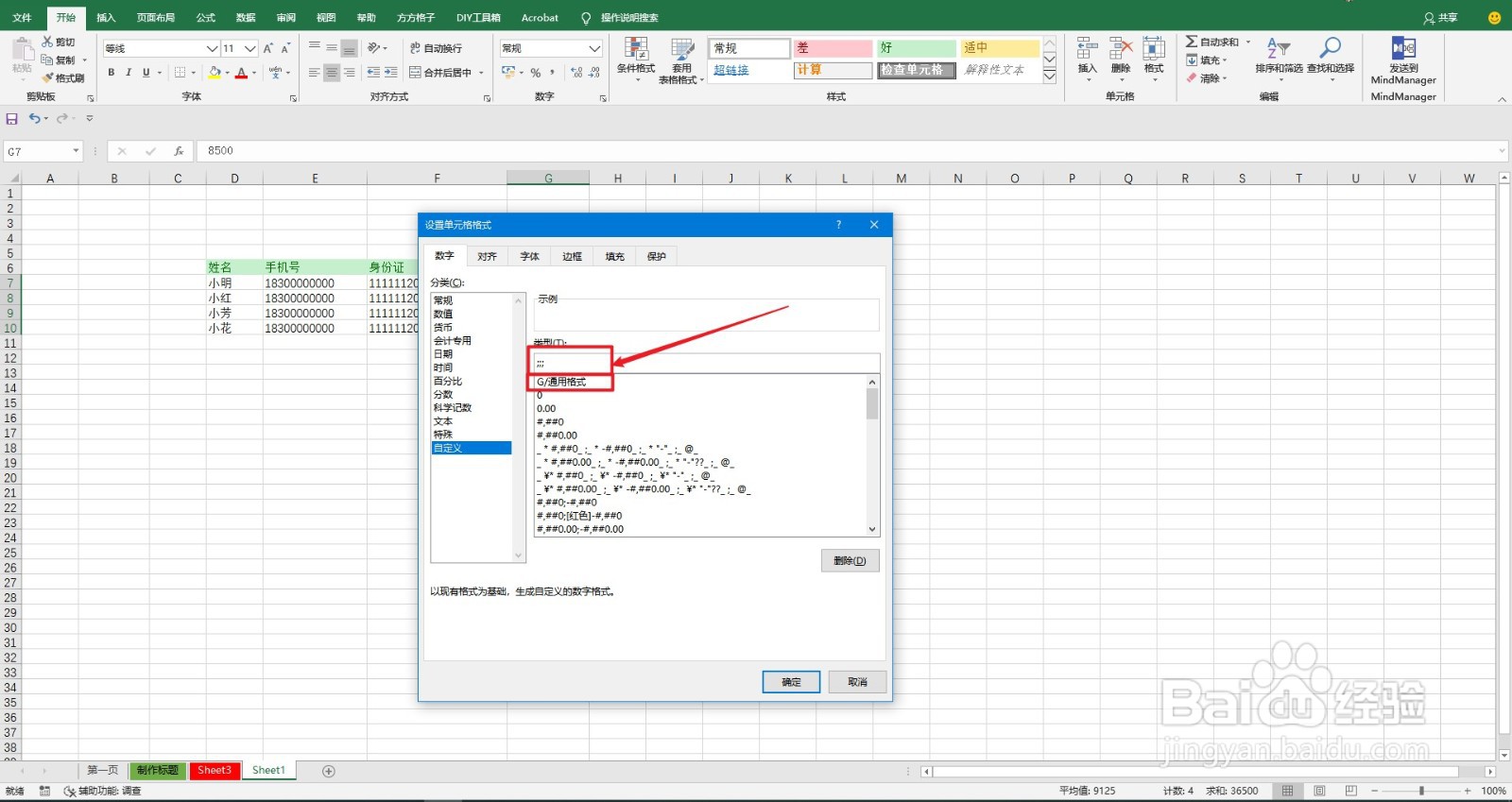Screen dimensions: 1512x802
Task: Open Sort & Filter (排序和筛选)
Action: [x=1278, y=49]
